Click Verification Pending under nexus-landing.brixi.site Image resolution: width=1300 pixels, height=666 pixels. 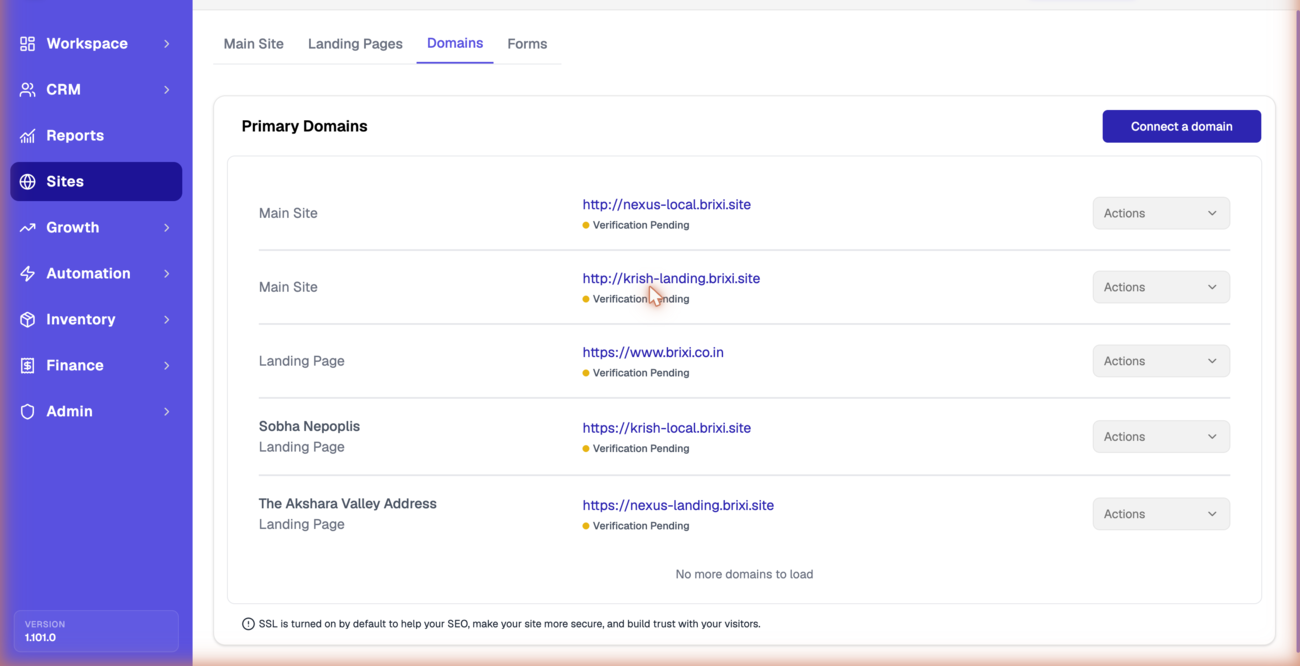(636, 526)
